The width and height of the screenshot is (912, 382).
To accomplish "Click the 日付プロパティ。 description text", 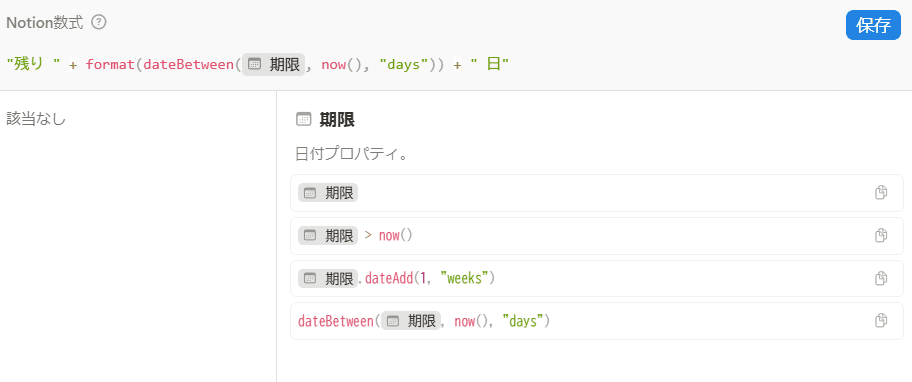I will coord(351,155).
